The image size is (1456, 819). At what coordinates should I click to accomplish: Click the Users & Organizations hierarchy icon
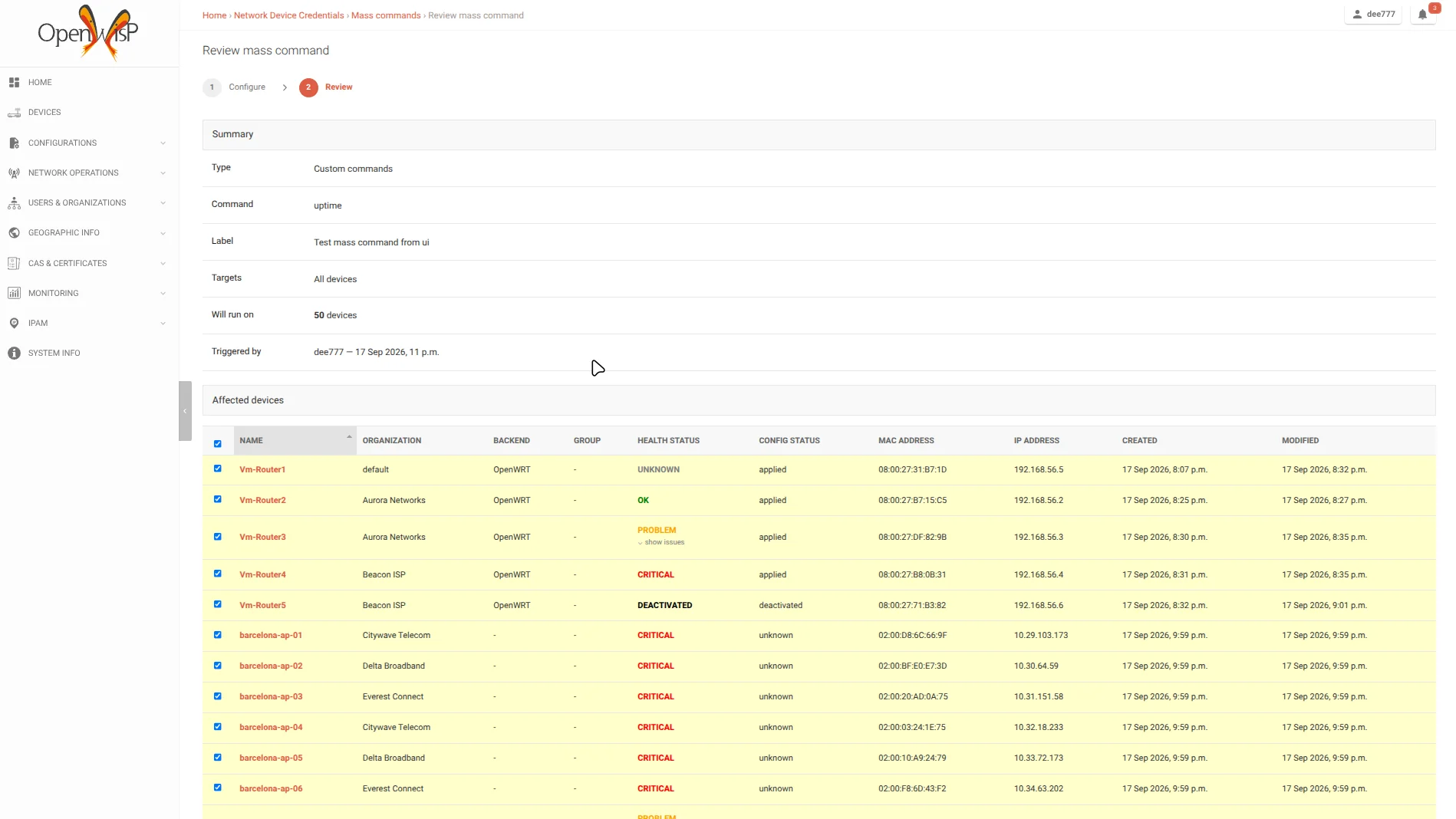pyautogui.click(x=14, y=203)
